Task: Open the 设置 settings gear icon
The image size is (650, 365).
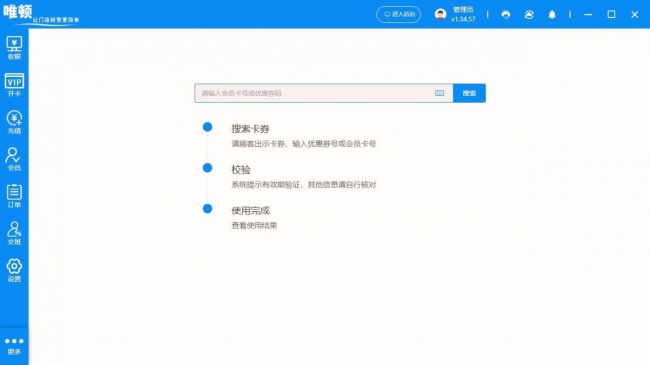Action: point(14,270)
